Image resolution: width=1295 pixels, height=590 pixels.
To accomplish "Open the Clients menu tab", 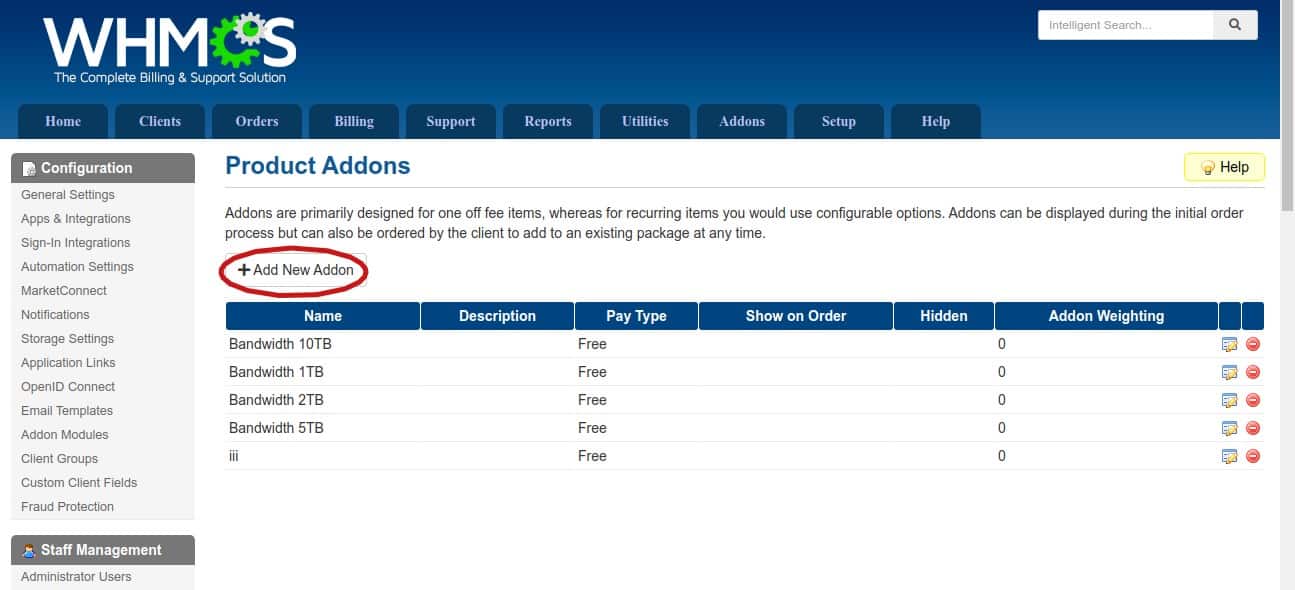I will [x=160, y=121].
